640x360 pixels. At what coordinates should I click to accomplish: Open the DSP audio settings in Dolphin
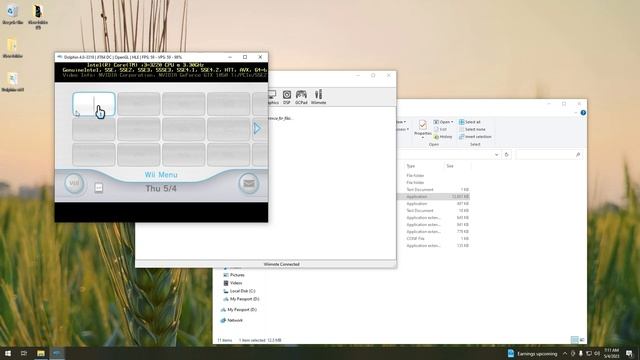pyautogui.click(x=287, y=97)
